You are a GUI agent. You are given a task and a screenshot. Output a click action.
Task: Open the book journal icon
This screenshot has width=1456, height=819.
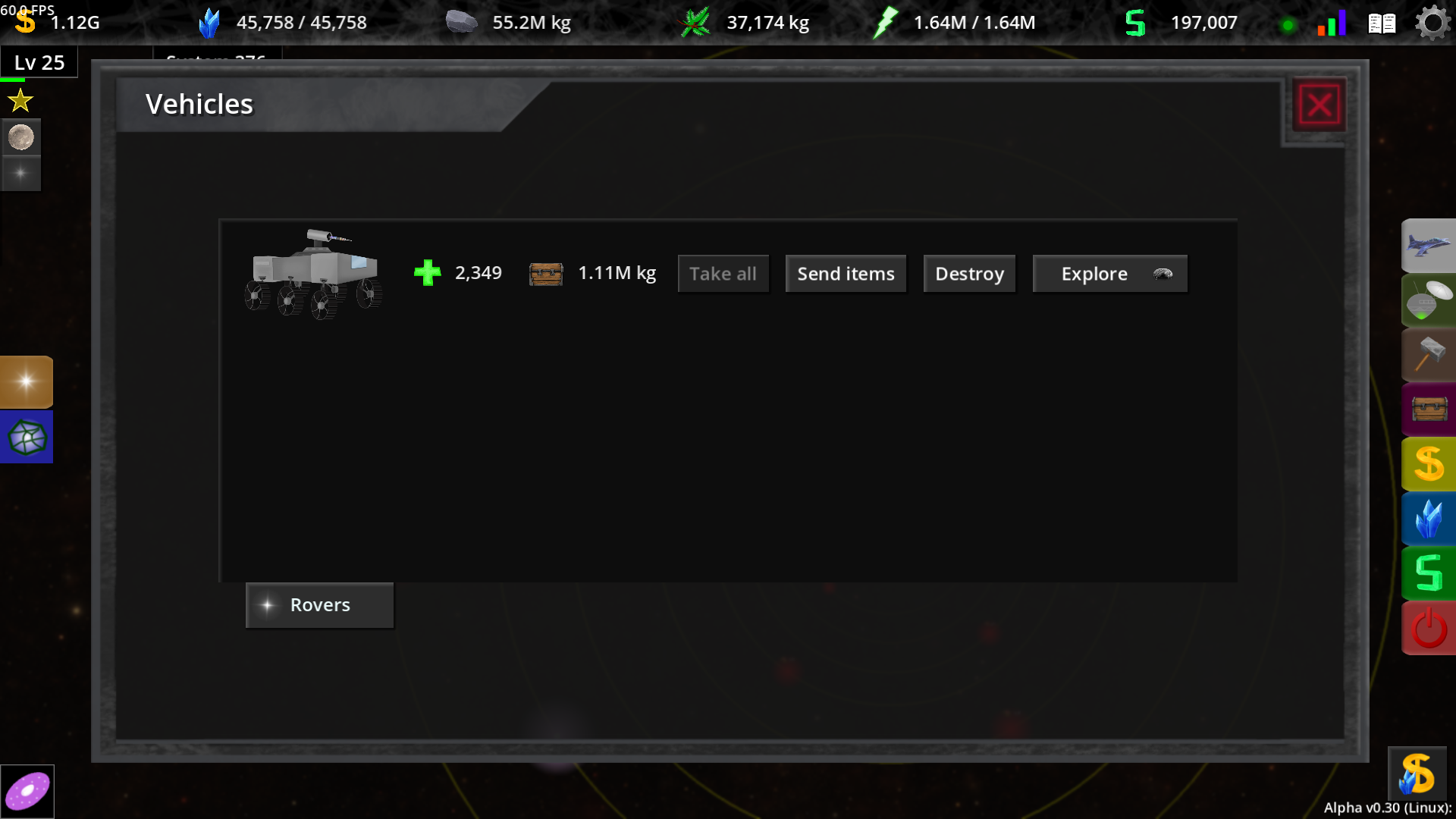click(1382, 24)
